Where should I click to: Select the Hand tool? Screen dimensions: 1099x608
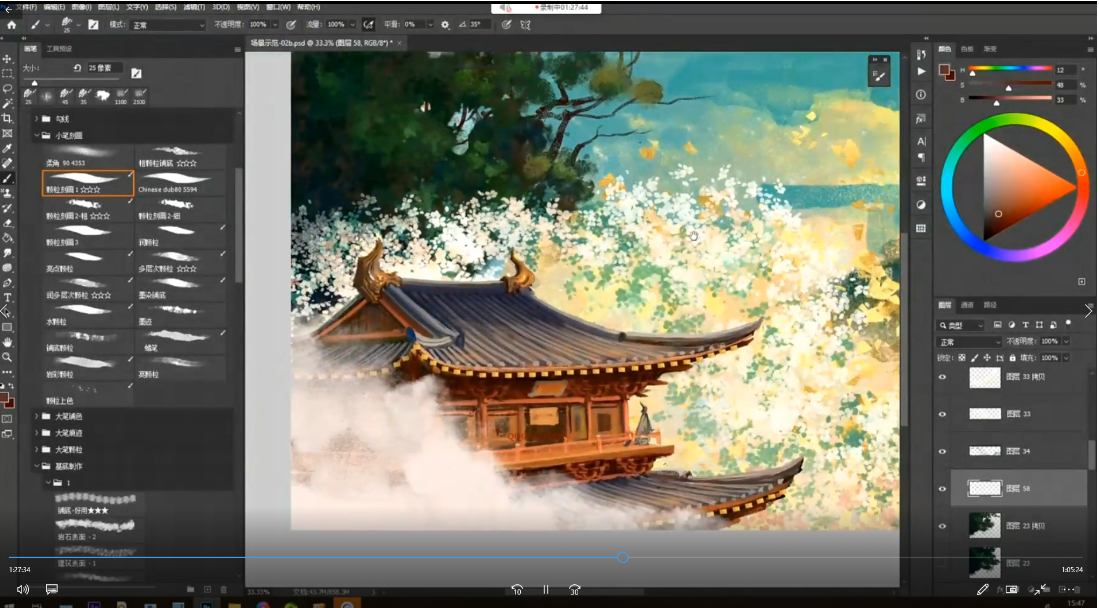(7, 342)
